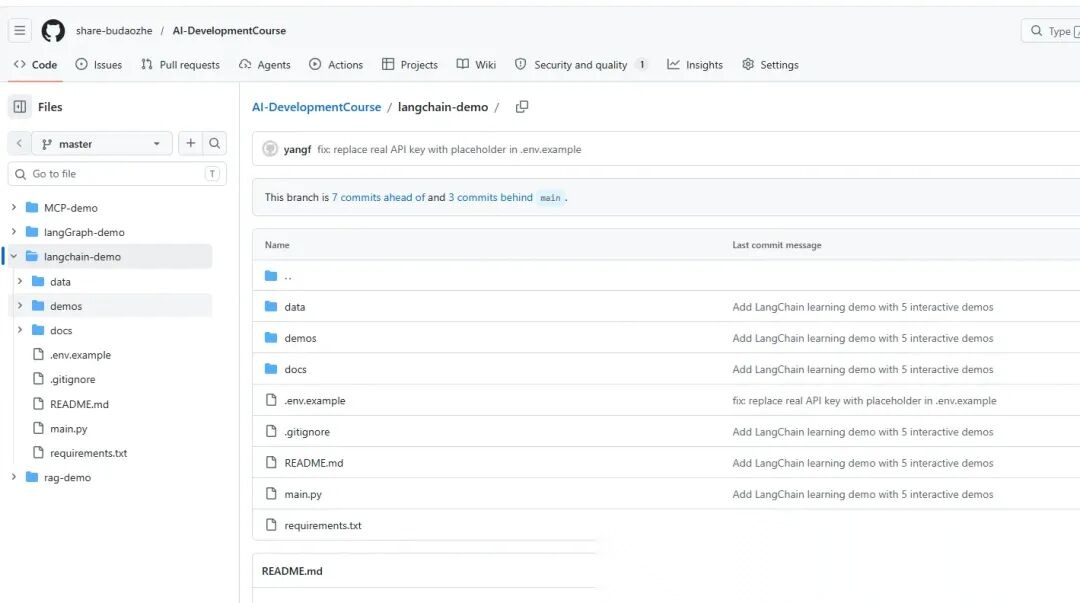The image size is (1080, 603).
Task: Expand the langGraph-demo folder chevron
Action: pos(13,232)
